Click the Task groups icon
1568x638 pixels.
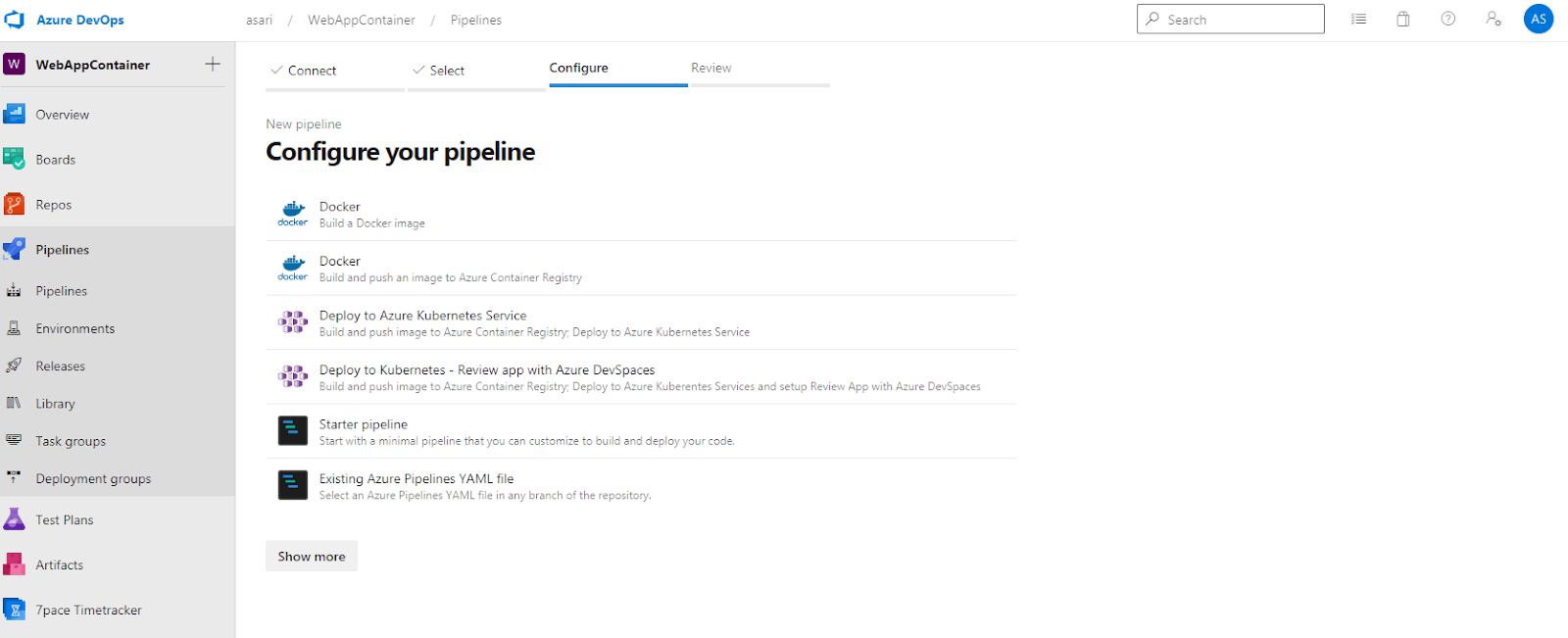click(x=14, y=440)
